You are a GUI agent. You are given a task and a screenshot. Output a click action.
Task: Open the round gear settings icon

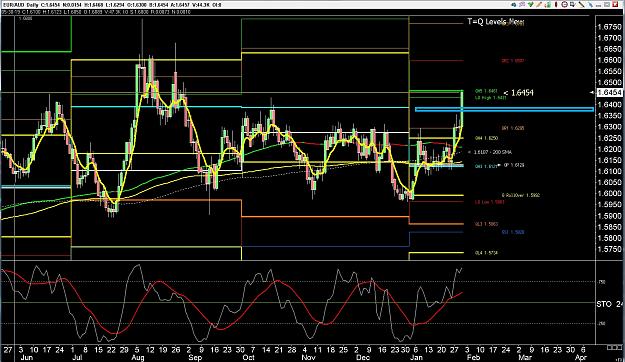click(564, 4)
